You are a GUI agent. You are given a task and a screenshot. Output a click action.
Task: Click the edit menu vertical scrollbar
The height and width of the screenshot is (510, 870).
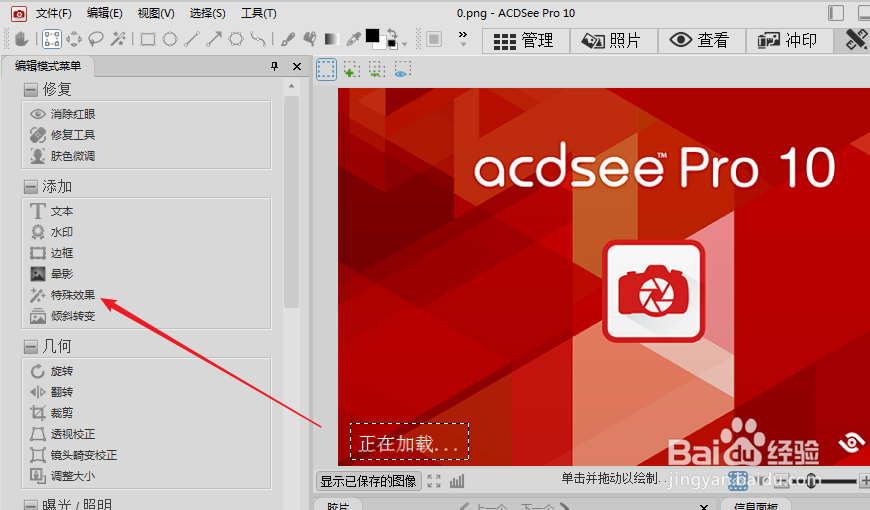(291, 201)
